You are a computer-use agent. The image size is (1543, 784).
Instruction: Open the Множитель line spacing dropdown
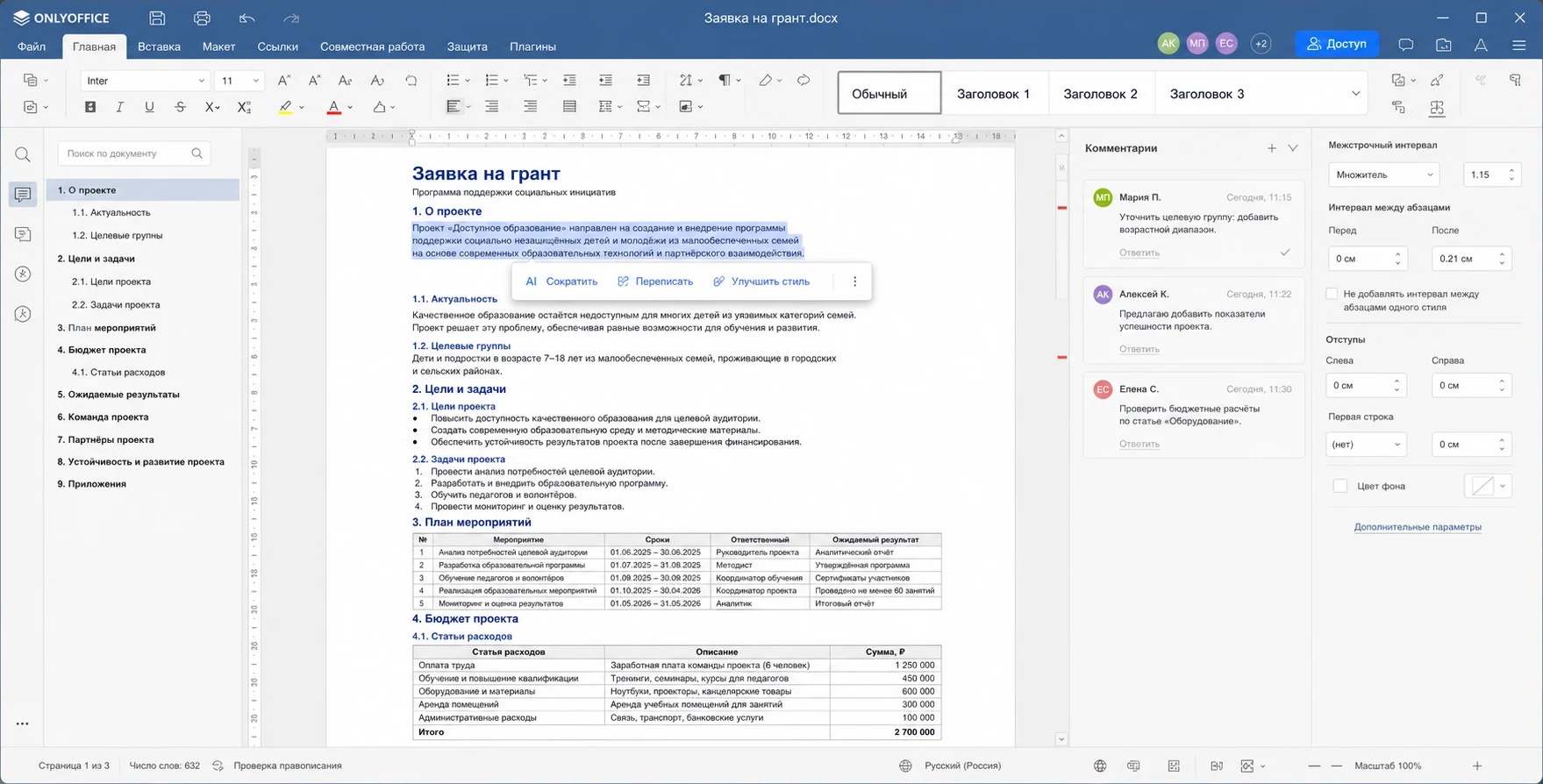1383,175
